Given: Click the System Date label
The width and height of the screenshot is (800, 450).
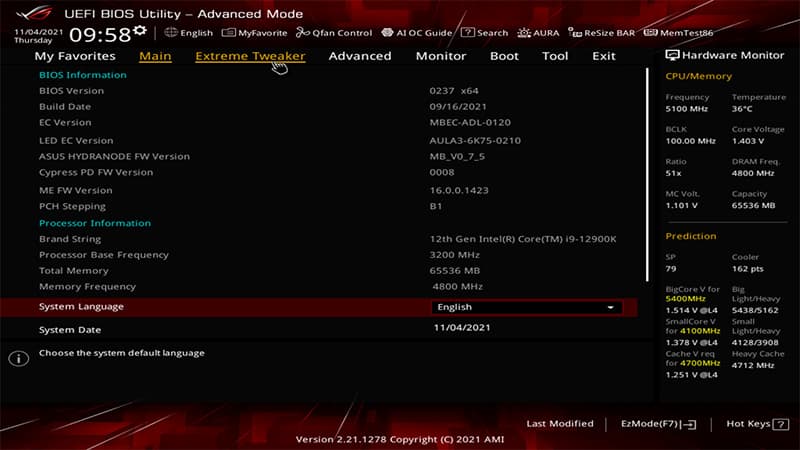Looking at the screenshot, I should click(x=70, y=330).
